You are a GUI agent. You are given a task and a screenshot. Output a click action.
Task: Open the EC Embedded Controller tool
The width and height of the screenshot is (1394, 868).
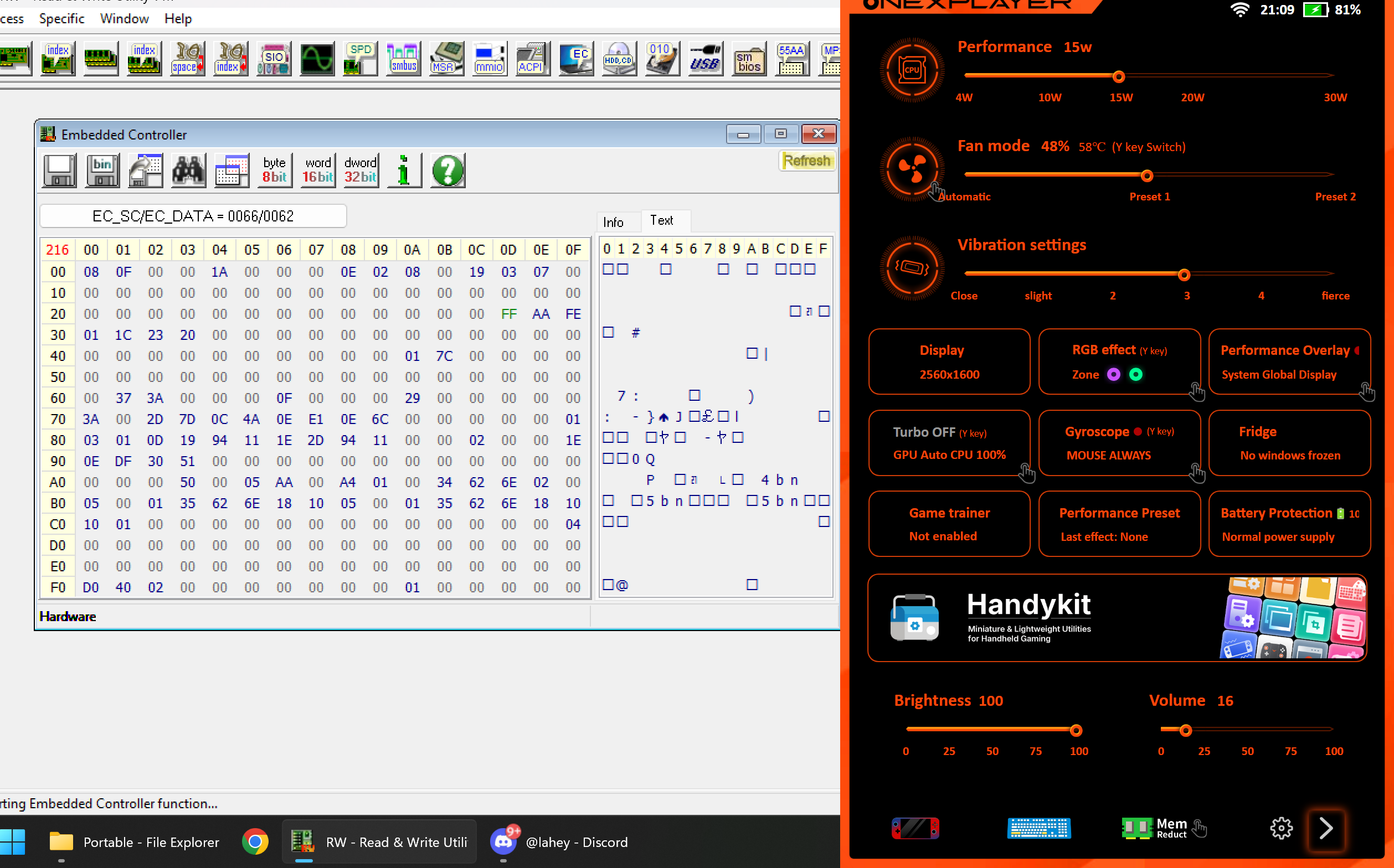click(575, 59)
